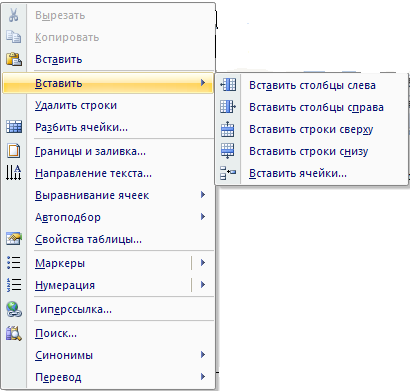Viewport: 411px width, 391px height.
Task: Click the hyperlink globe icon
Action: [14, 309]
